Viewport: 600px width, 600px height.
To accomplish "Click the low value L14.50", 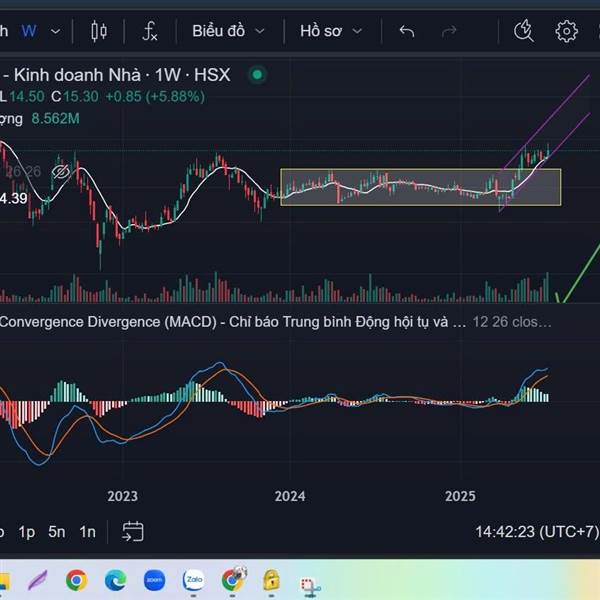I will 23,96.
